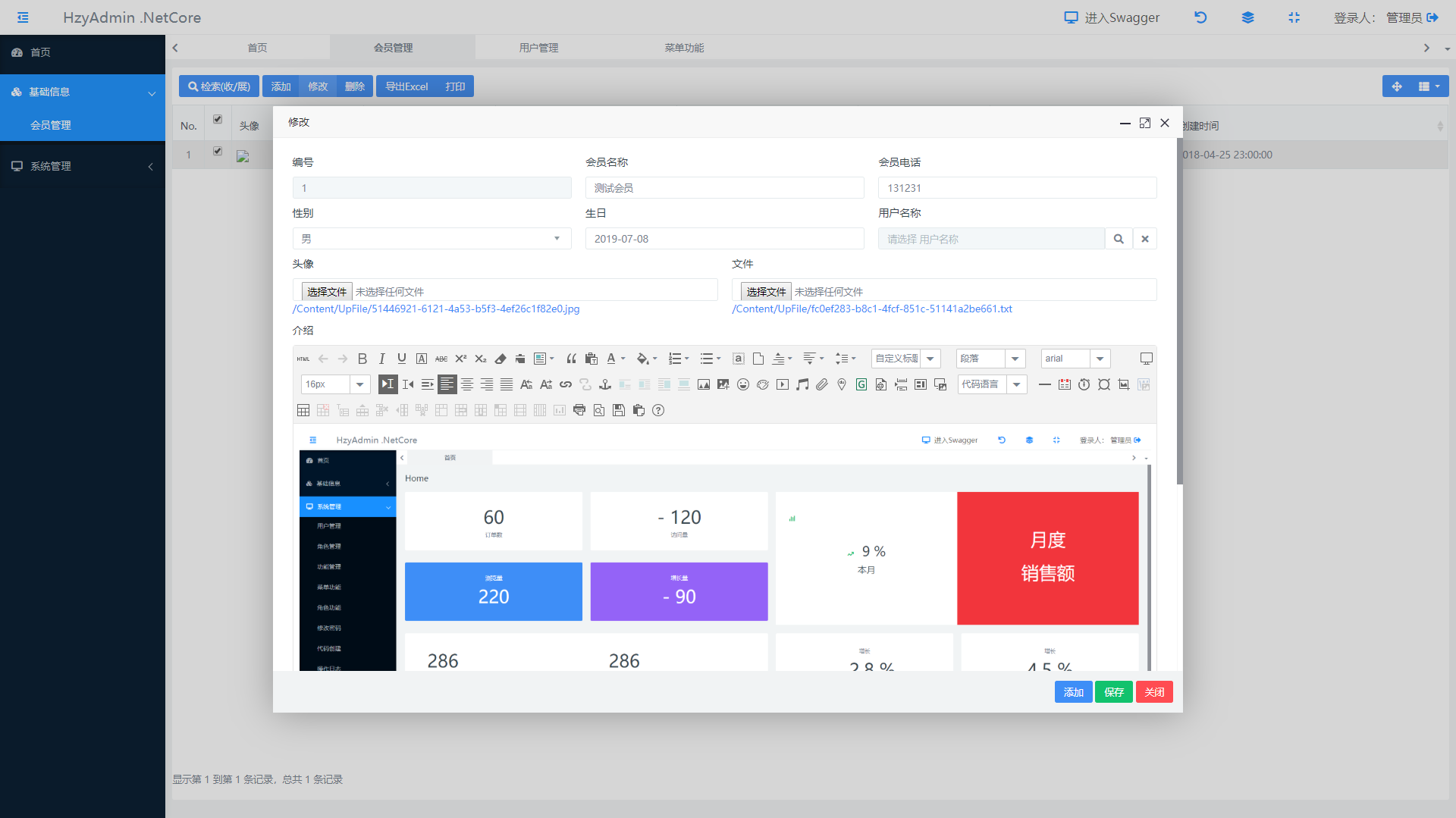The width and height of the screenshot is (1456, 818).
Task: Toggle justify-align paragraph button
Action: pyautogui.click(x=507, y=384)
